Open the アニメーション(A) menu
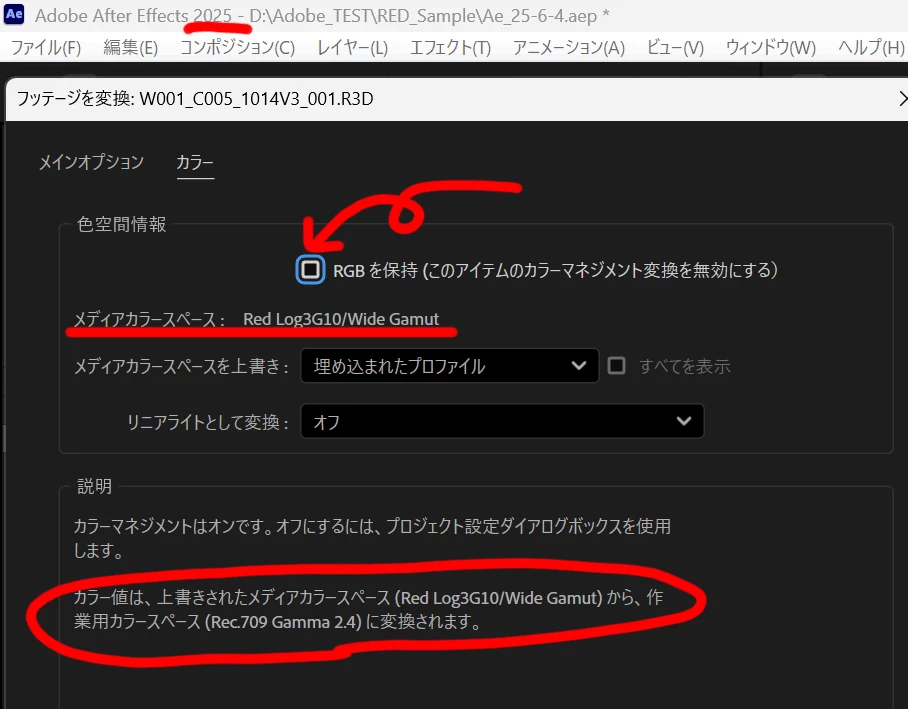The width and height of the screenshot is (908, 709). [569, 47]
